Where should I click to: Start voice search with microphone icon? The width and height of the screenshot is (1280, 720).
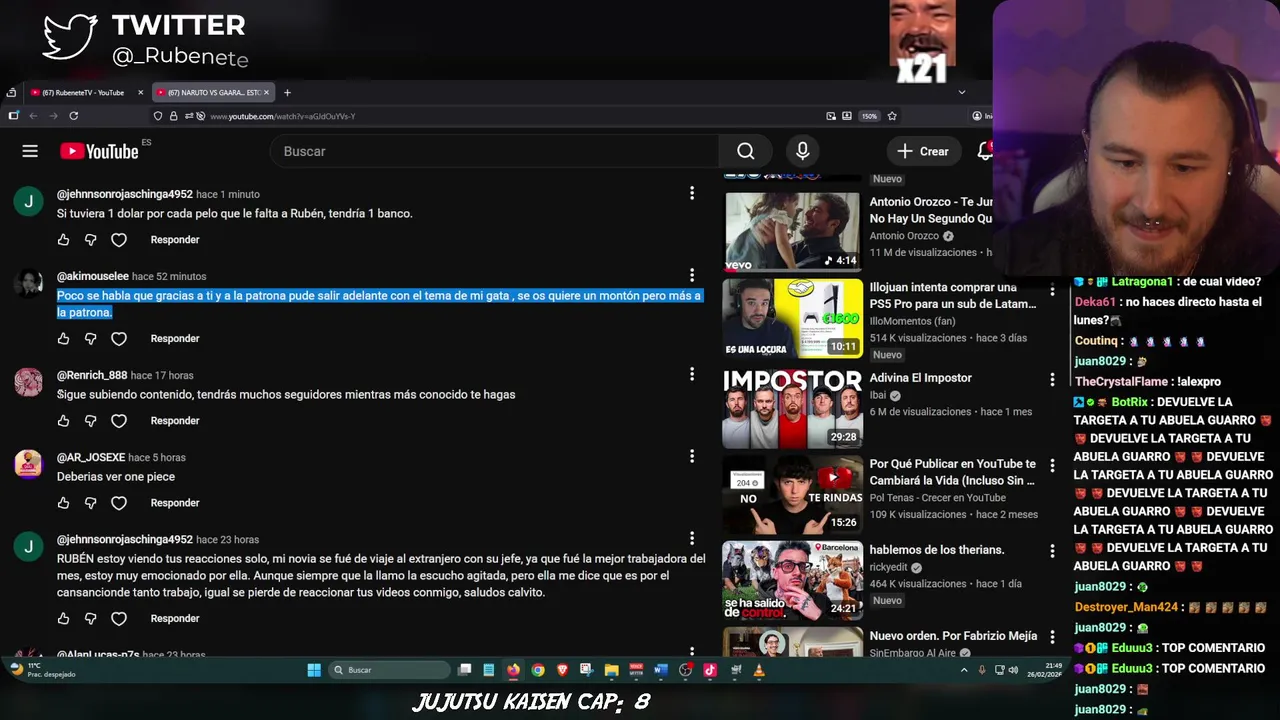pyautogui.click(x=802, y=151)
